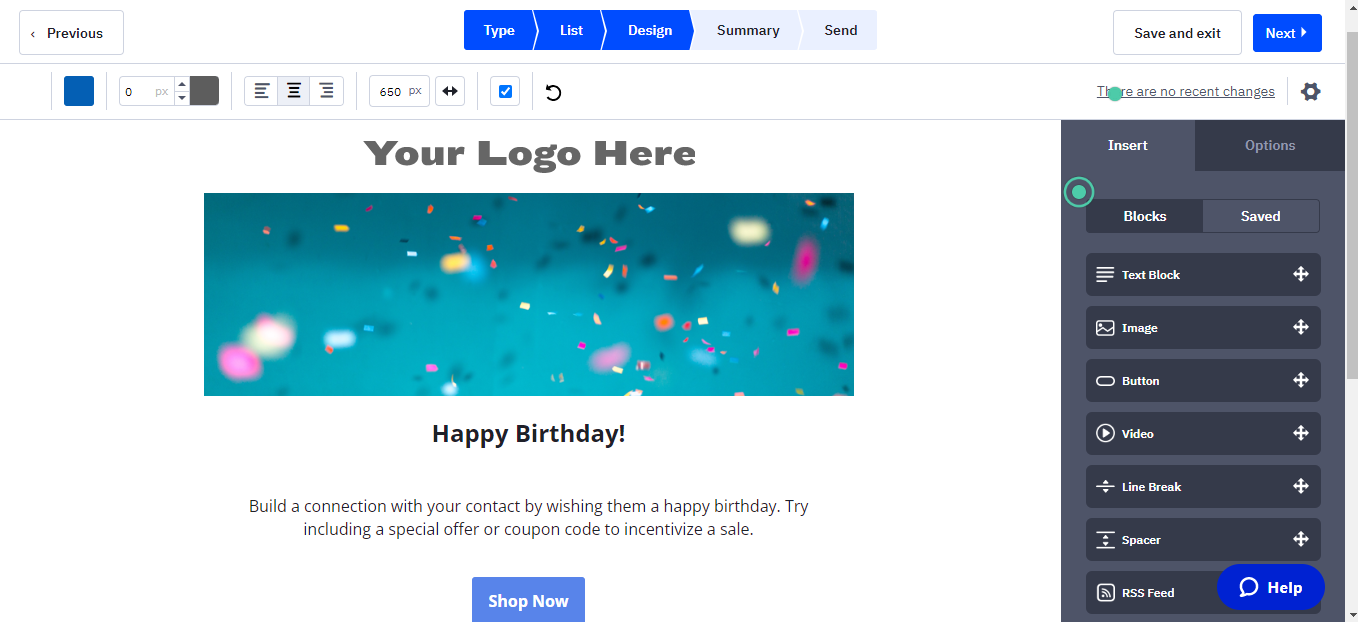The height and width of the screenshot is (622, 1358).
Task: Go to the Summary step
Action: [x=747, y=30]
